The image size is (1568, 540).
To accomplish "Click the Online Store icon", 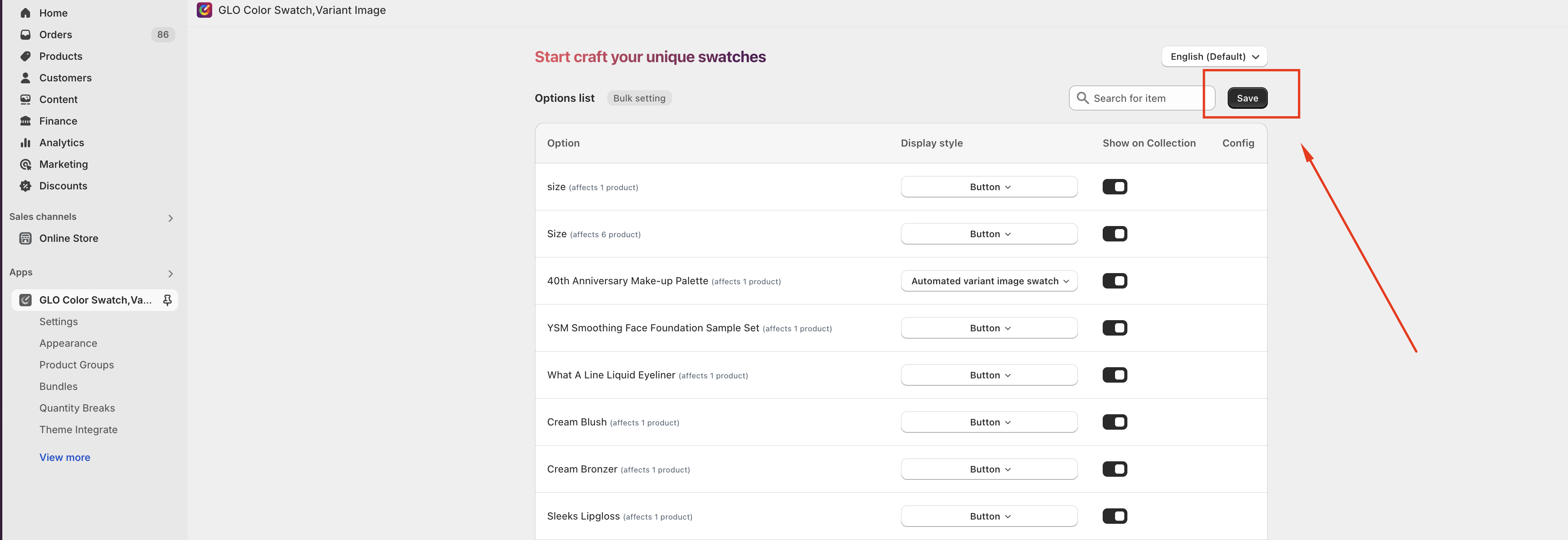I will tap(25, 238).
